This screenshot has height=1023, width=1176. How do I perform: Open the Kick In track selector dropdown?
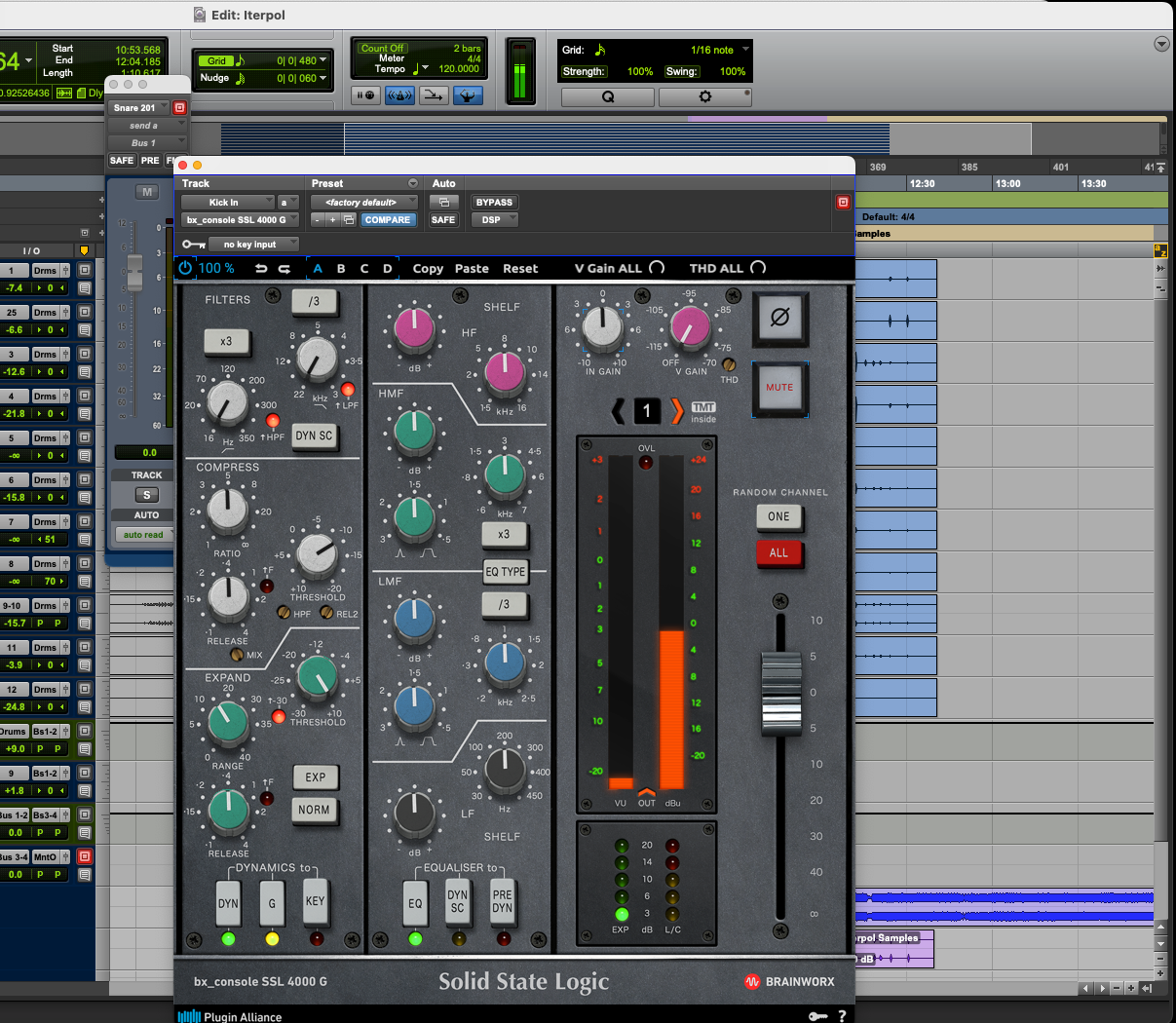(228, 203)
